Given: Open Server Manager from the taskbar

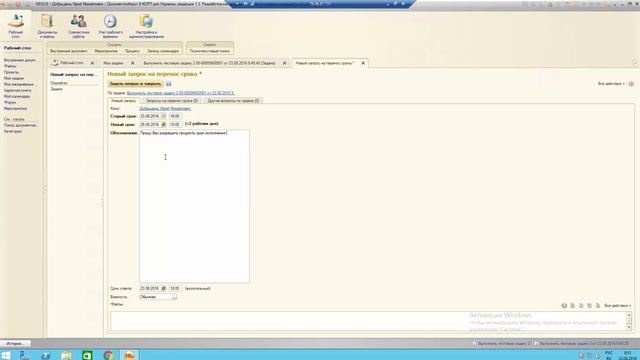Looking at the screenshot, I should coord(24,355).
